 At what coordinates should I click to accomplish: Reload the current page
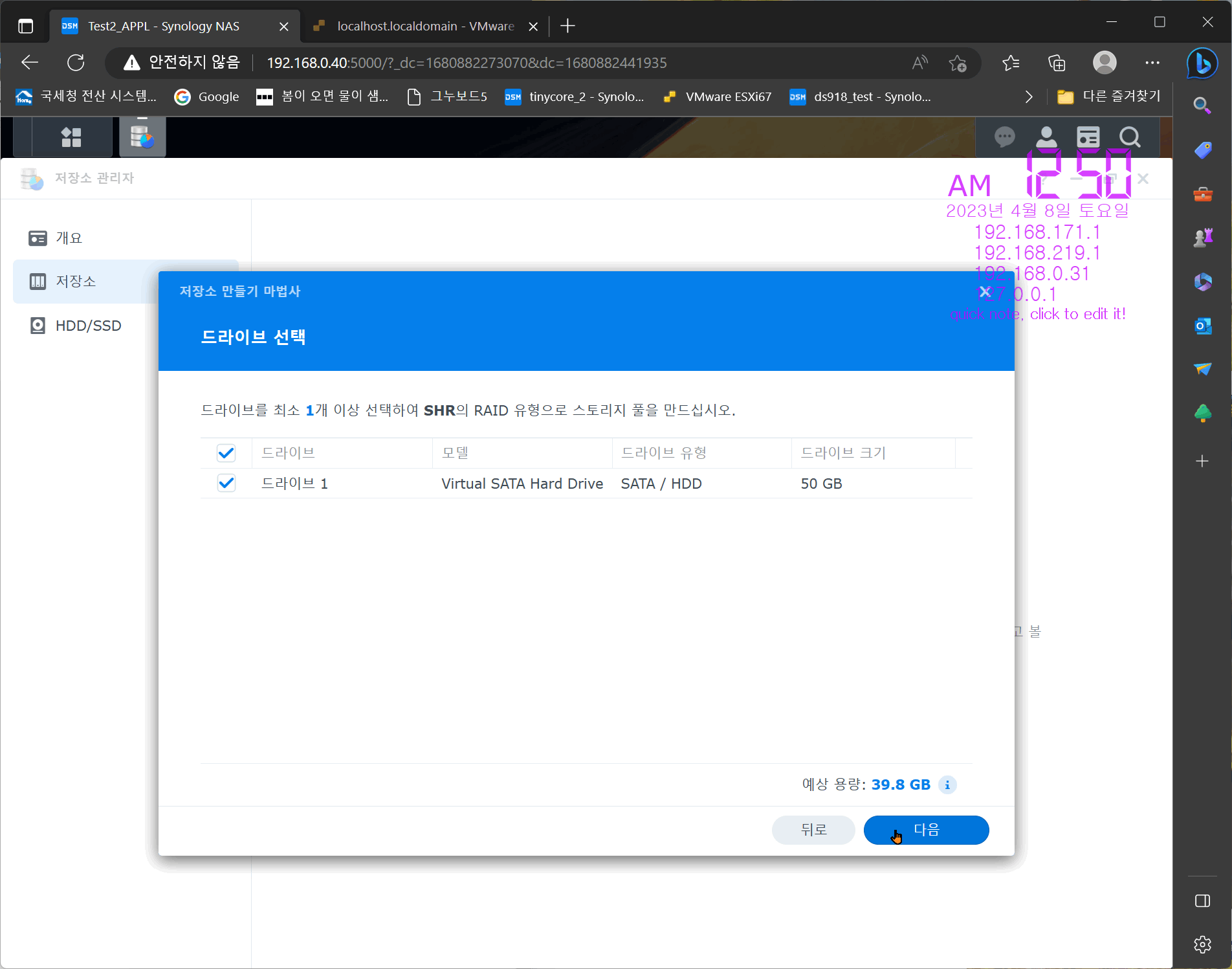point(76,63)
